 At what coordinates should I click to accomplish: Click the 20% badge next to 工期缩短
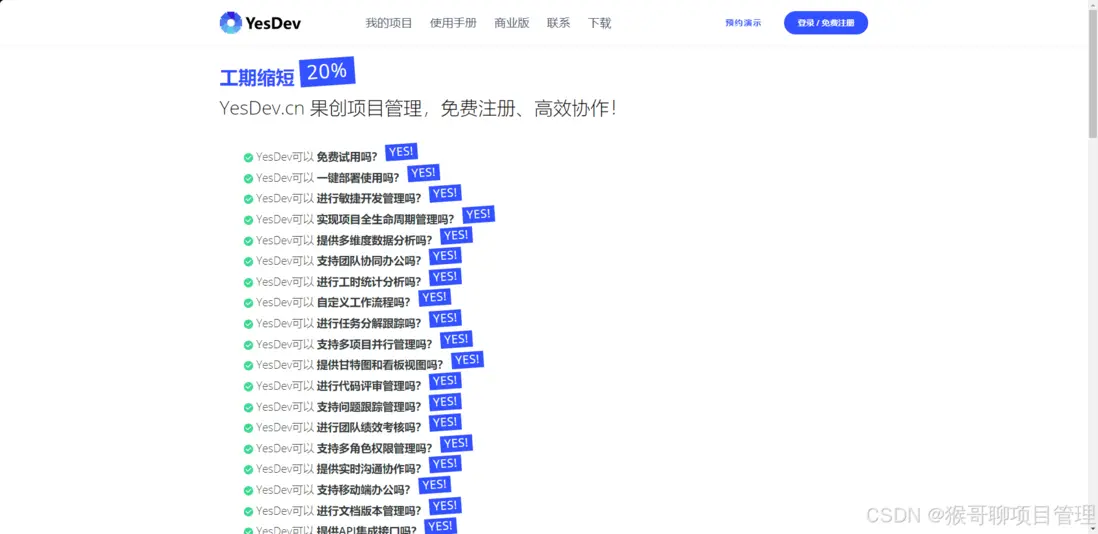point(327,71)
